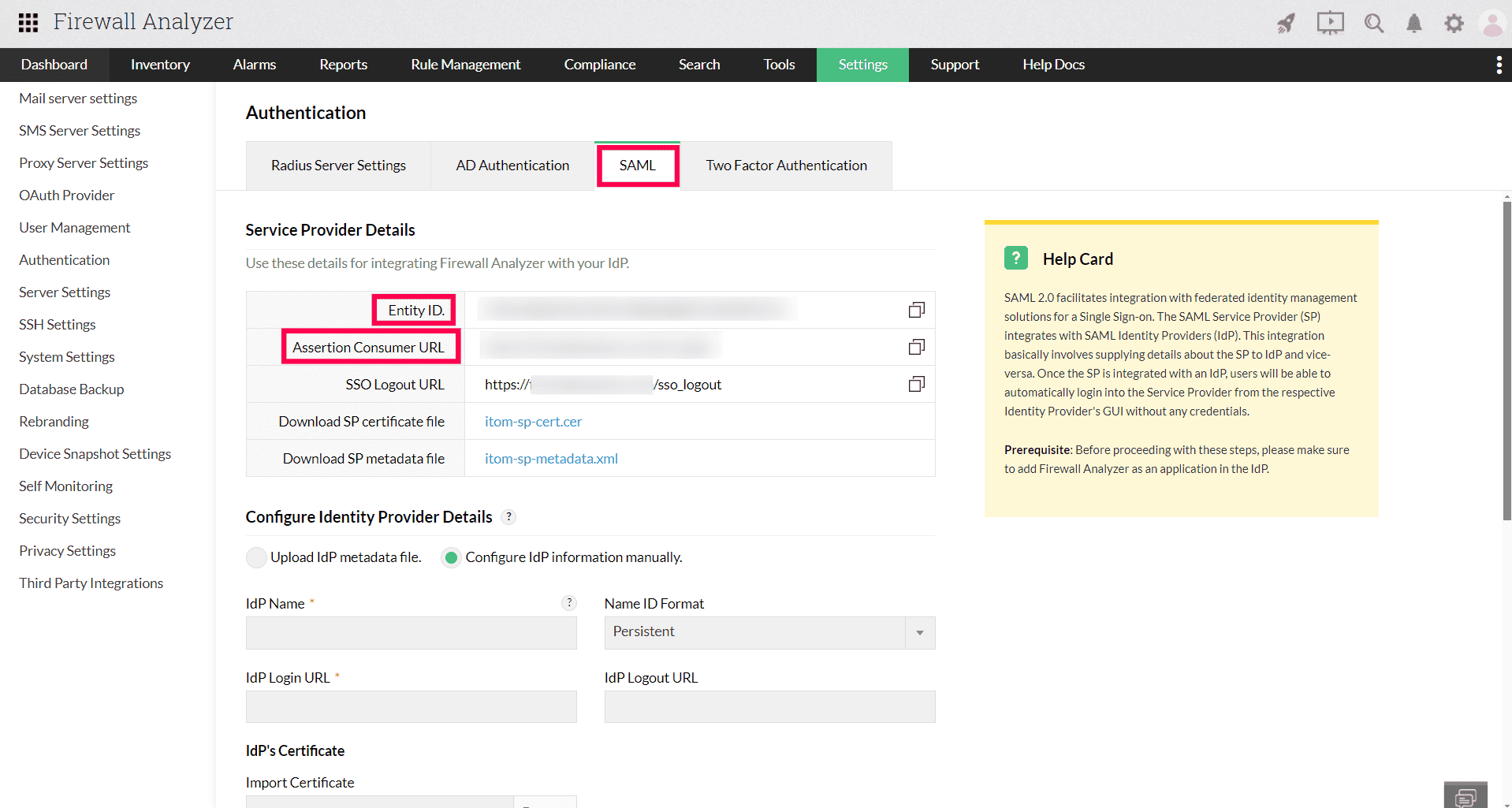Select Configure IdP information manually
The height and width of the screenshot is (808, 1512).
point(451,557)
